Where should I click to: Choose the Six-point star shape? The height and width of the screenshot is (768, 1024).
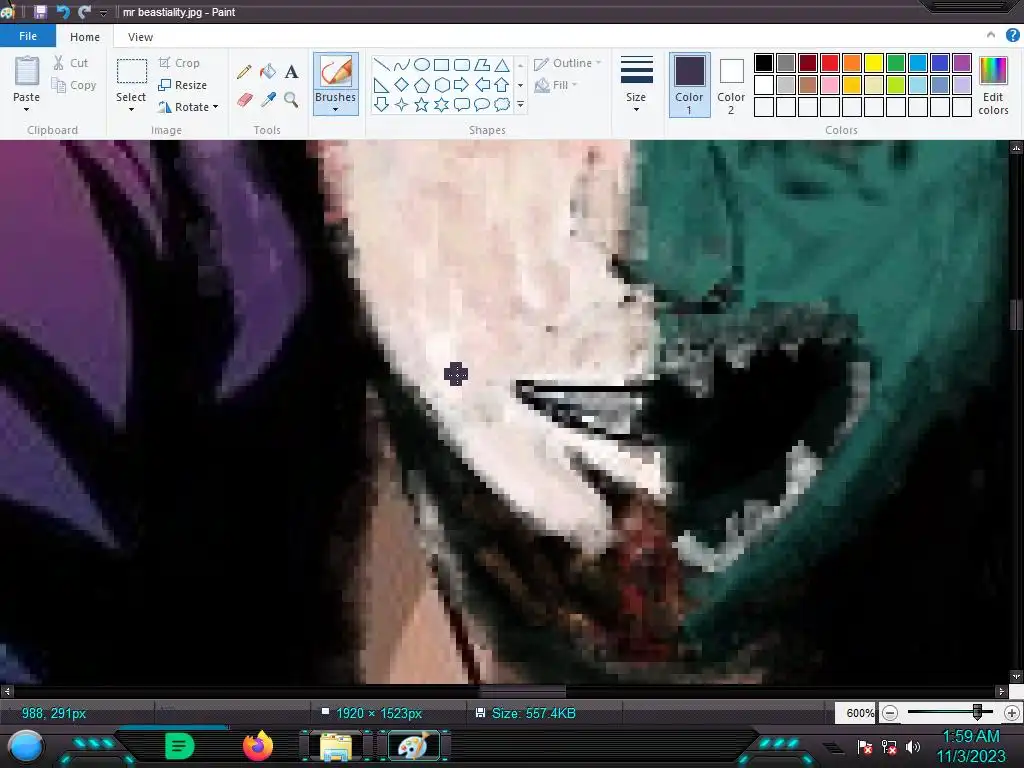(441, 104)
